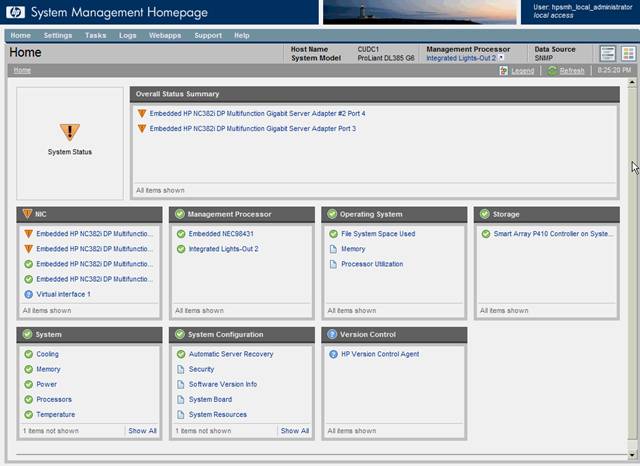Click the System Status warning icon
The image size is (640, 466).
point(69,132)
